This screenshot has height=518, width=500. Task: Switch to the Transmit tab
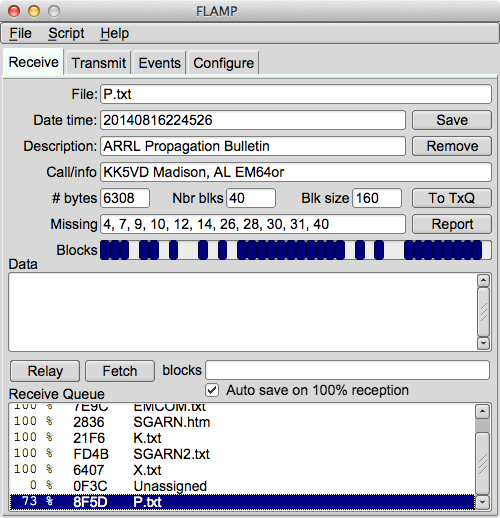(98, 63)
